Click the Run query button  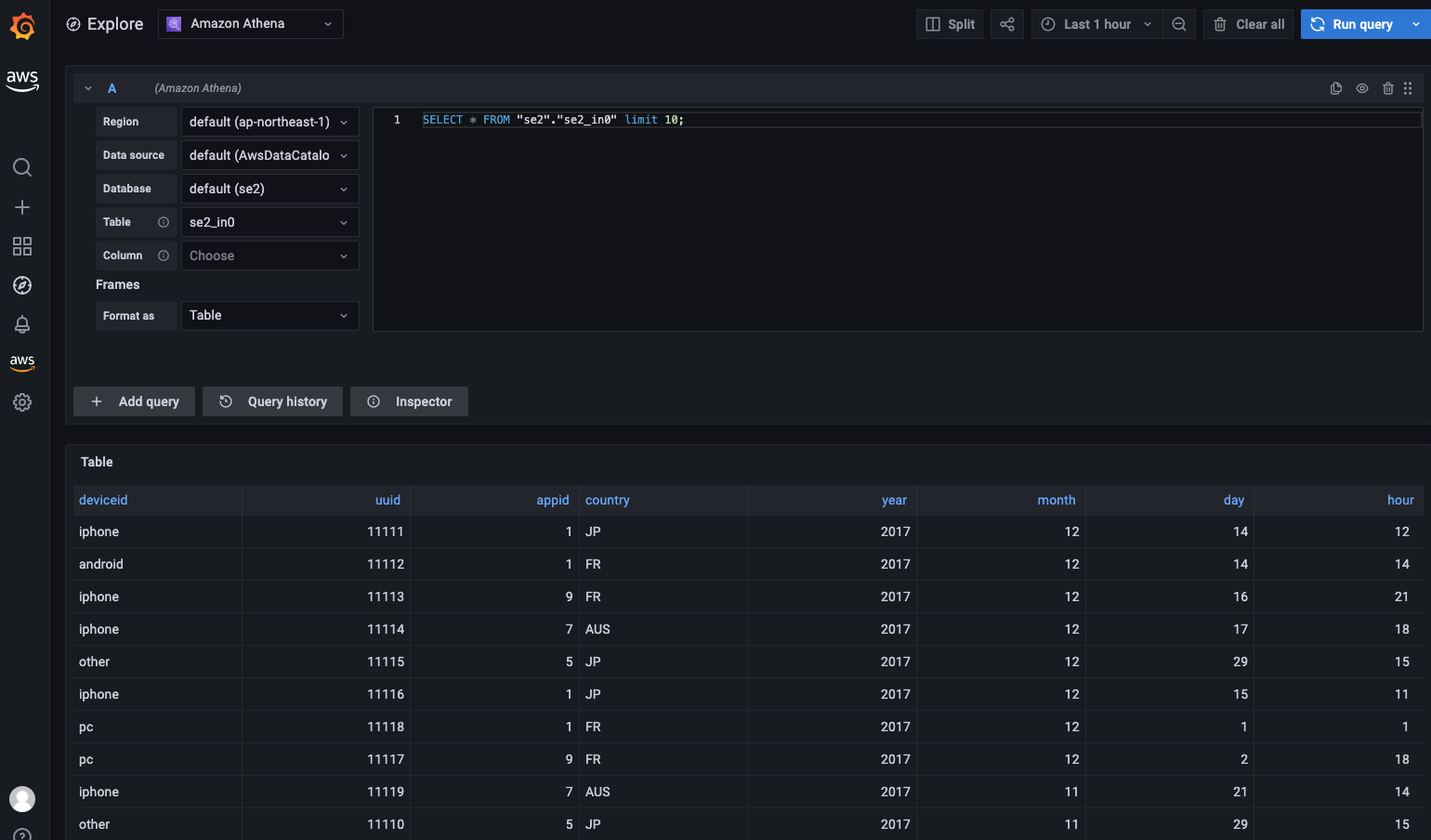click(x=1352, y=24)
